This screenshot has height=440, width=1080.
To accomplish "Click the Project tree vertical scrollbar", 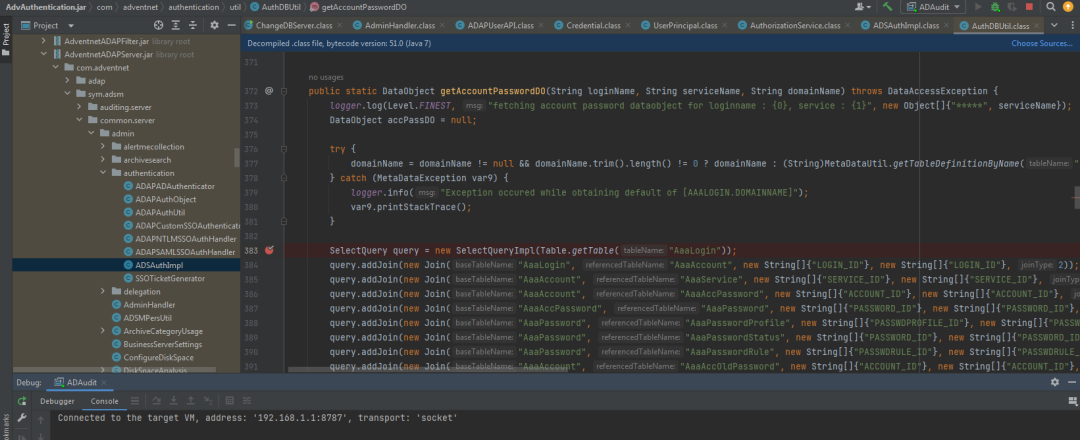I will (x=237, y=158).
